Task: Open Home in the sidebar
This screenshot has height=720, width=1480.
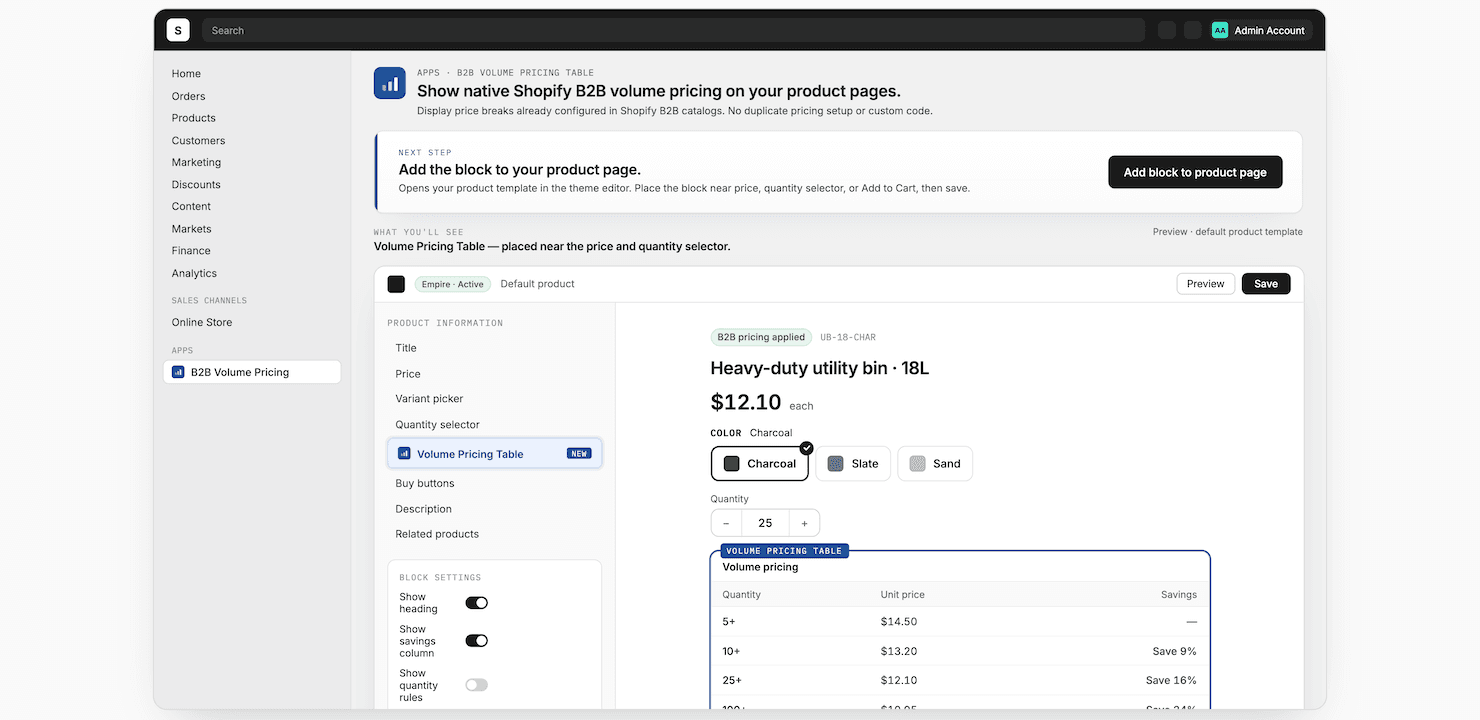Action: pos(186,74)
